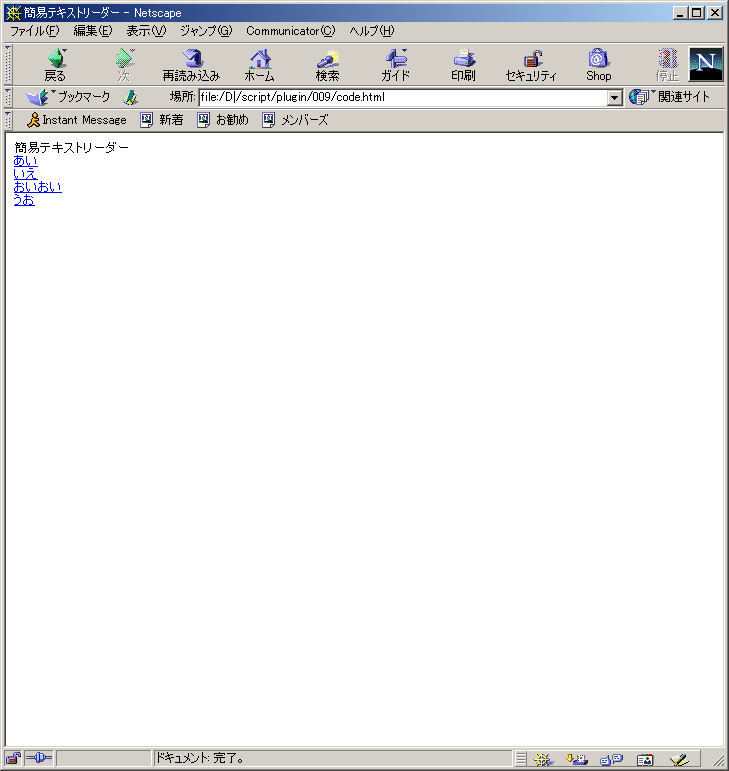Viewport: 729px width, 771px height.
Task: Click the Netscape N logo
Action: (706, 64)
